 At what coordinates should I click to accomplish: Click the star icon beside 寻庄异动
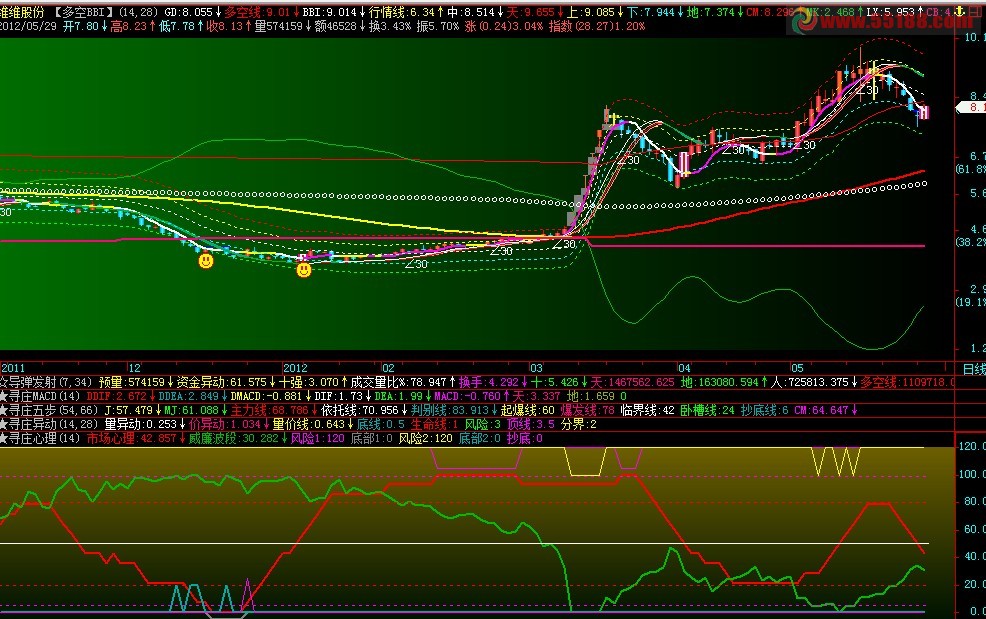tap(3, 424)
